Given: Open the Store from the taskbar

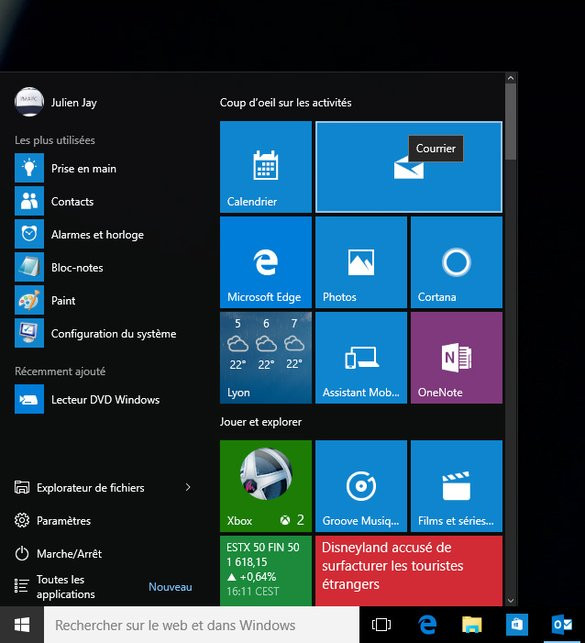Looking at the screenshot, I should 517,625.
